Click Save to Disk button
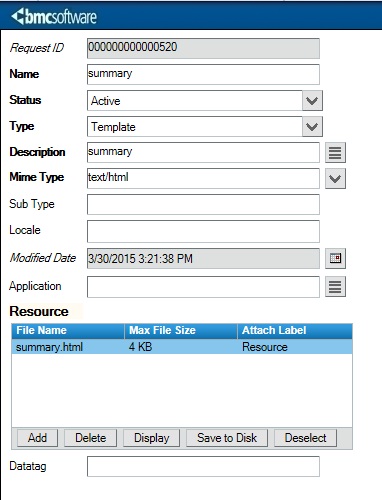382x500 pixels. [227, 438]
